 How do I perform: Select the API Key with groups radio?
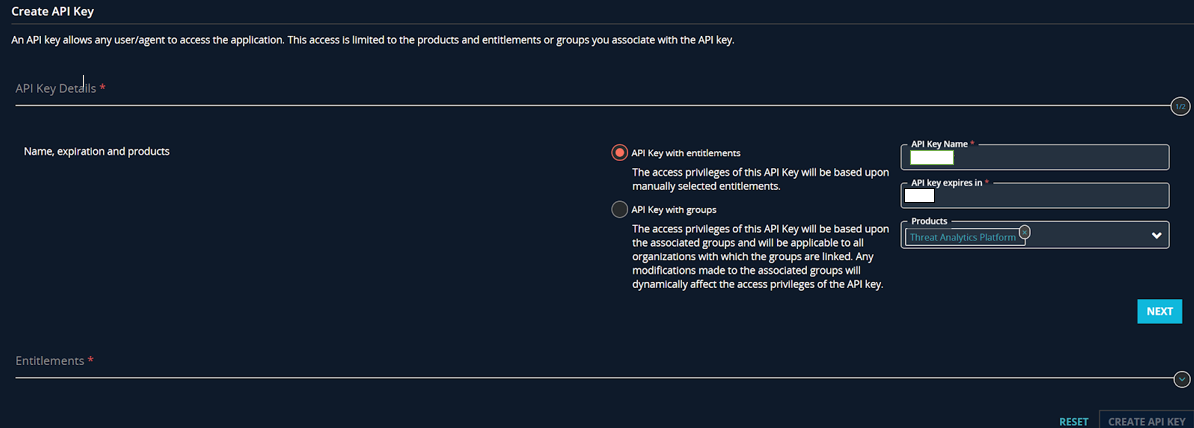(x=620, y=209)
